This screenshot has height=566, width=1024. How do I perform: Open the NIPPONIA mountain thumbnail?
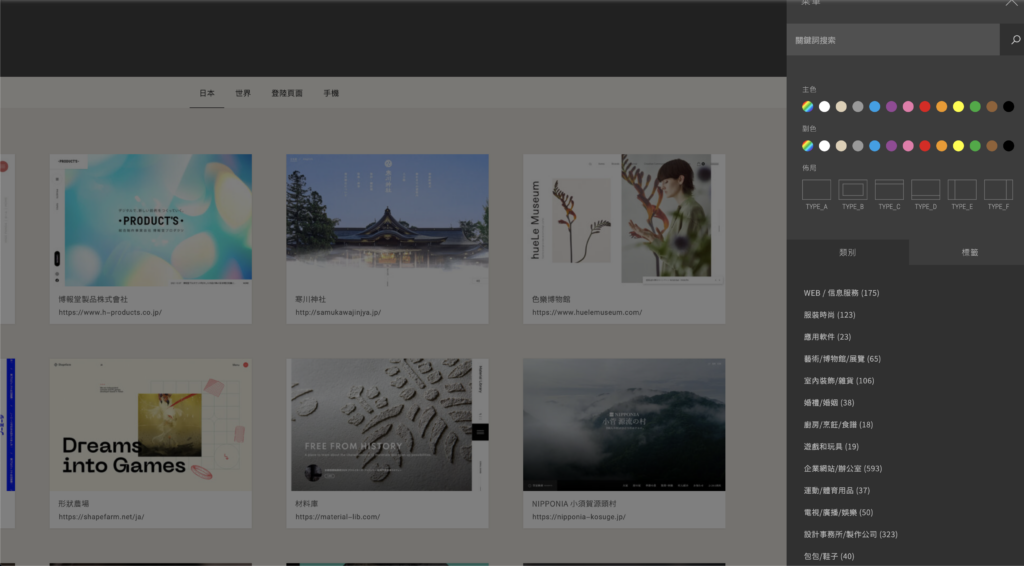tap(624, 424)
